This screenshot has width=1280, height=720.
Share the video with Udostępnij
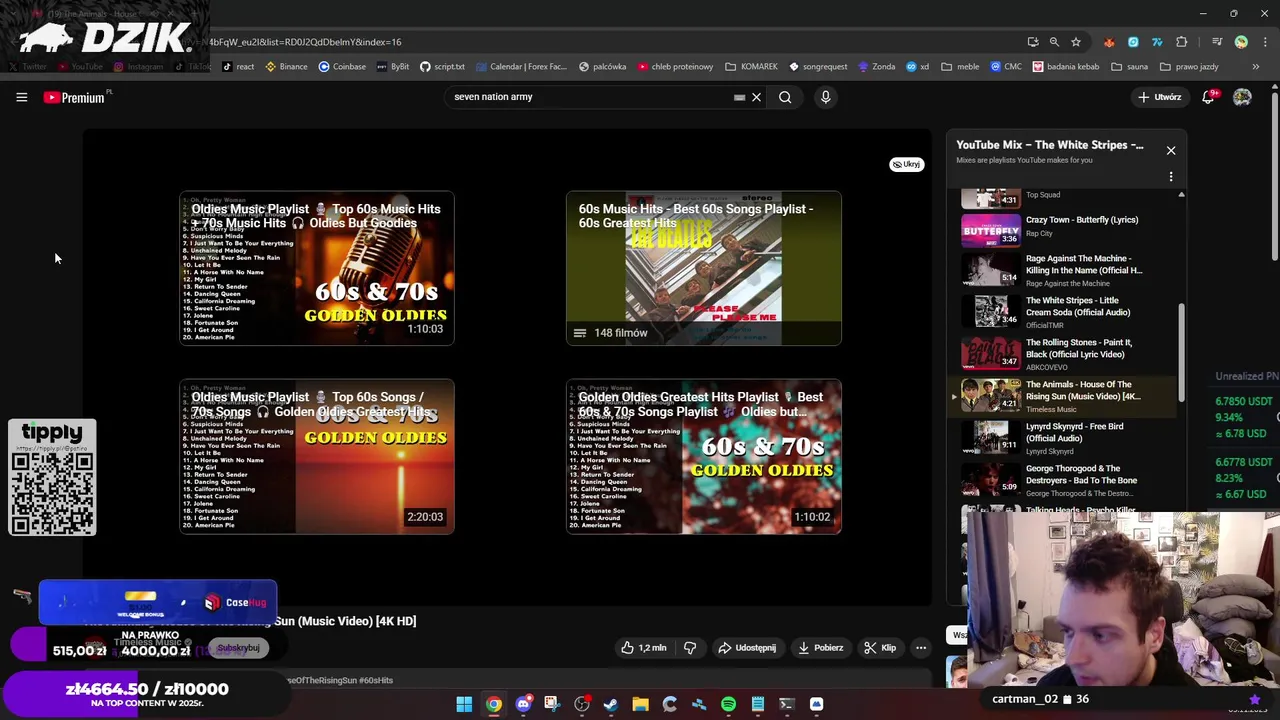[x=747, y=648]
